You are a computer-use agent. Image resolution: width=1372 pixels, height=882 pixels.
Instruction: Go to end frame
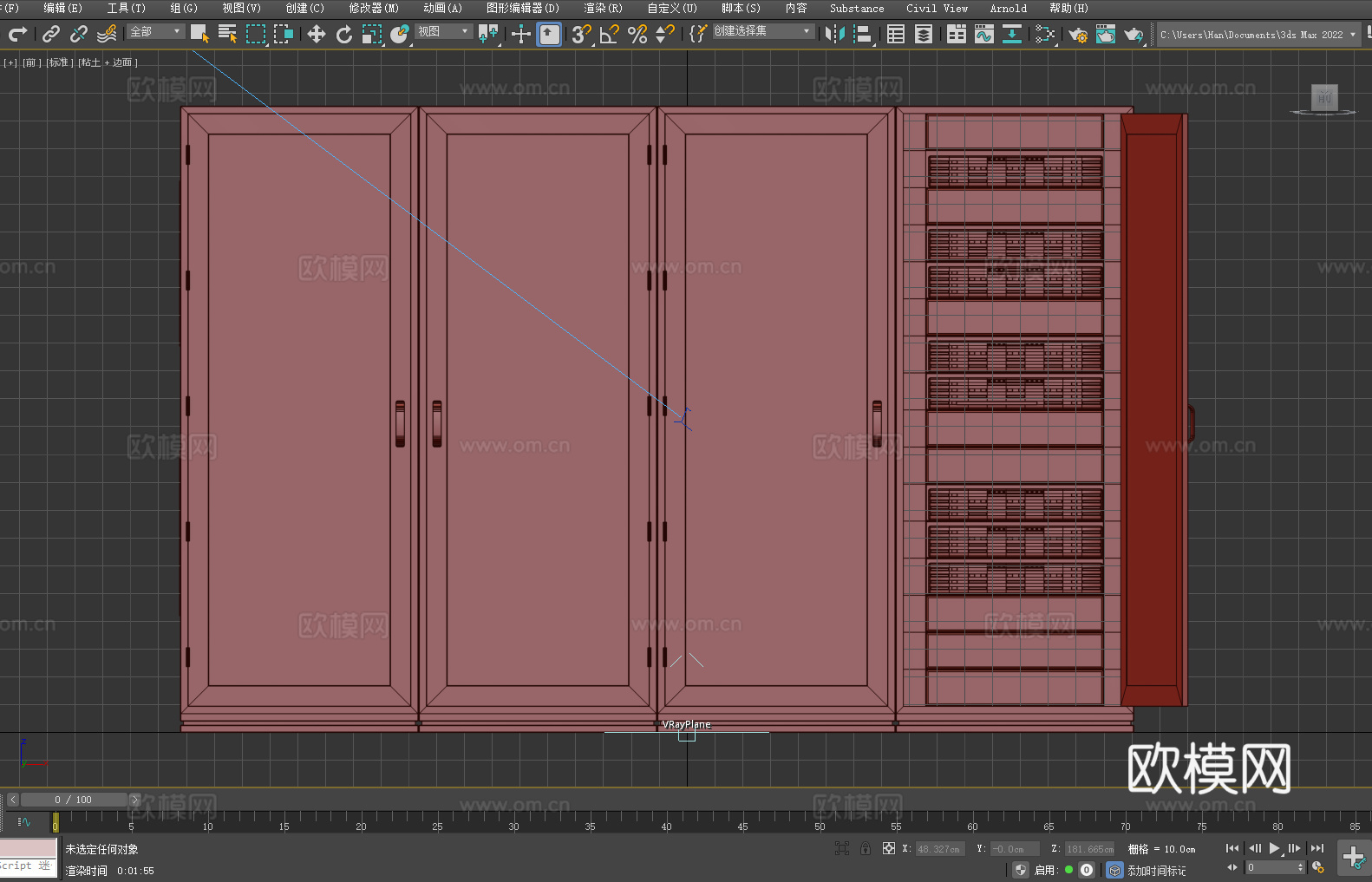[1317, 848]
